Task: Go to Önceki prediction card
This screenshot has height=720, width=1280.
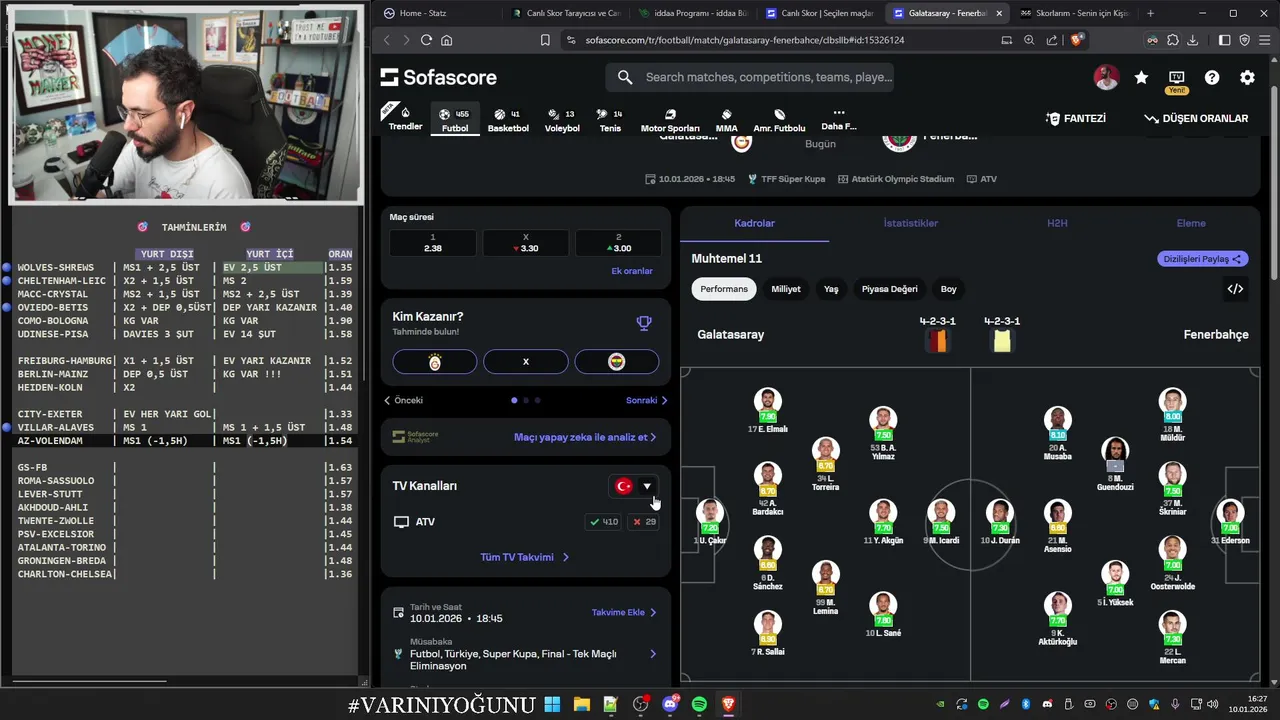Action: point(404,400)
